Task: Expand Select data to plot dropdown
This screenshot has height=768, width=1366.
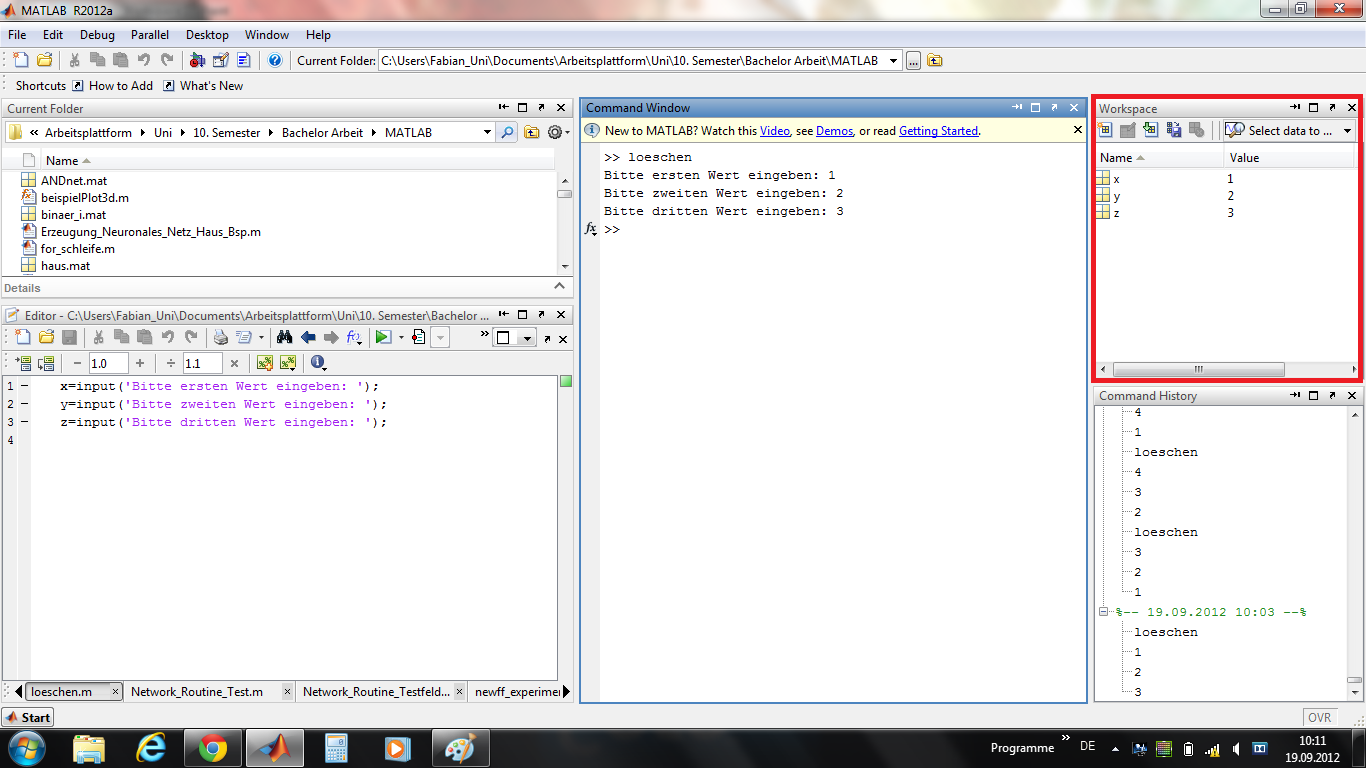Action: pos(1347,131)
